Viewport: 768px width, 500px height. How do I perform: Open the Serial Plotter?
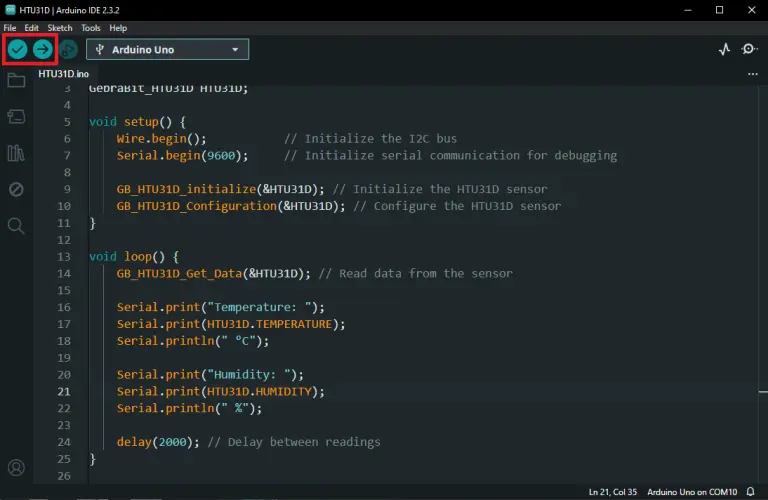pos(724,49)
